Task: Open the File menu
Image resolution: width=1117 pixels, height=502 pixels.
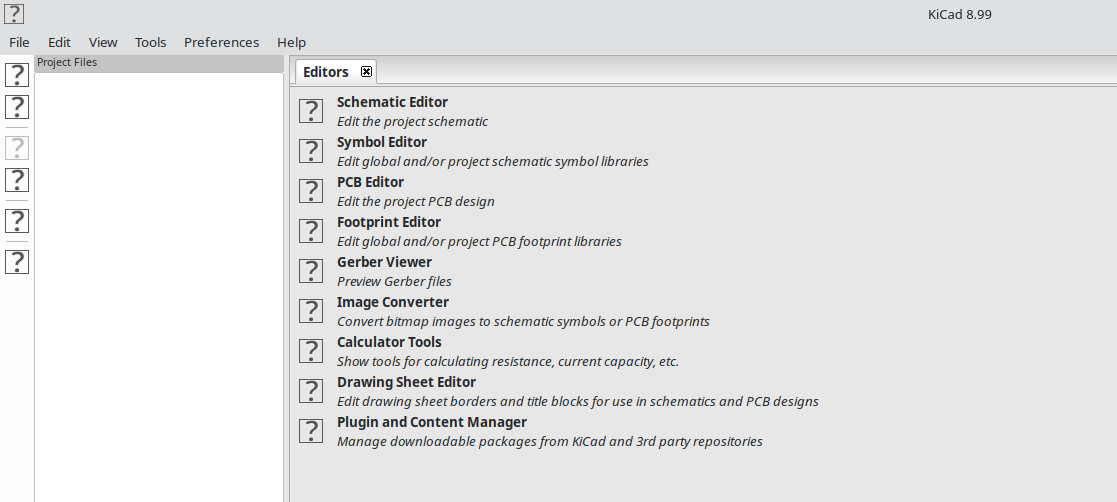Action: (x=19, y=42)
